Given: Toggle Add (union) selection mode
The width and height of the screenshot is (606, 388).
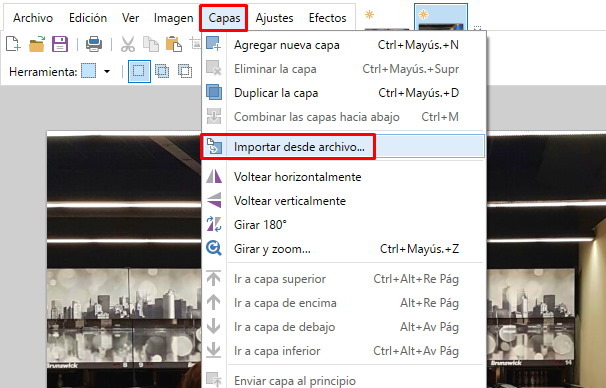Looking at the screenshot, I should tap(162, 71).
